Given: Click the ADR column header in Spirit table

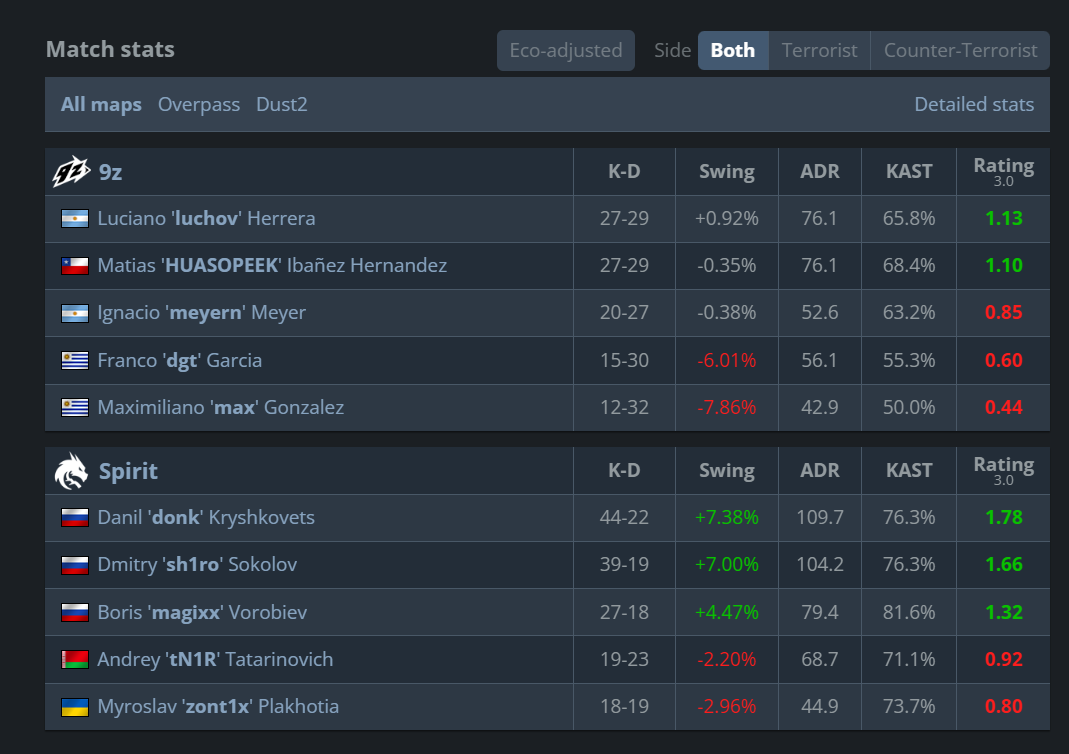Looking at the screenshot, I should (x=819, y=470).
